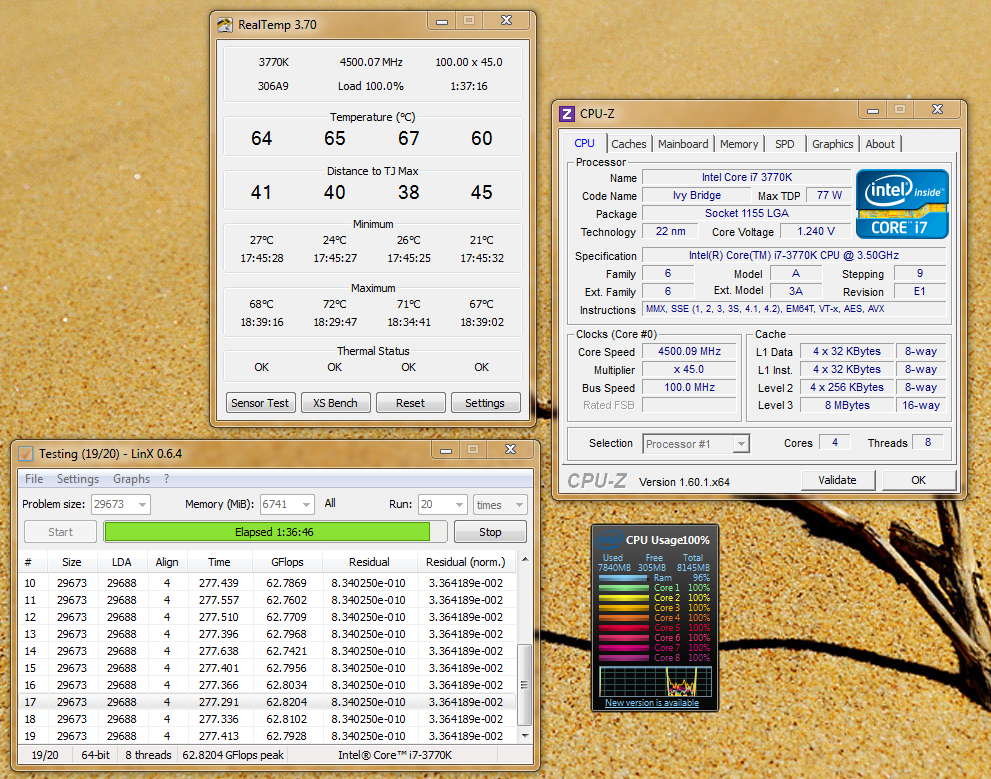Open the ? help menu in LinX
This screenshot has height=779, width=991.
[166, 479]
